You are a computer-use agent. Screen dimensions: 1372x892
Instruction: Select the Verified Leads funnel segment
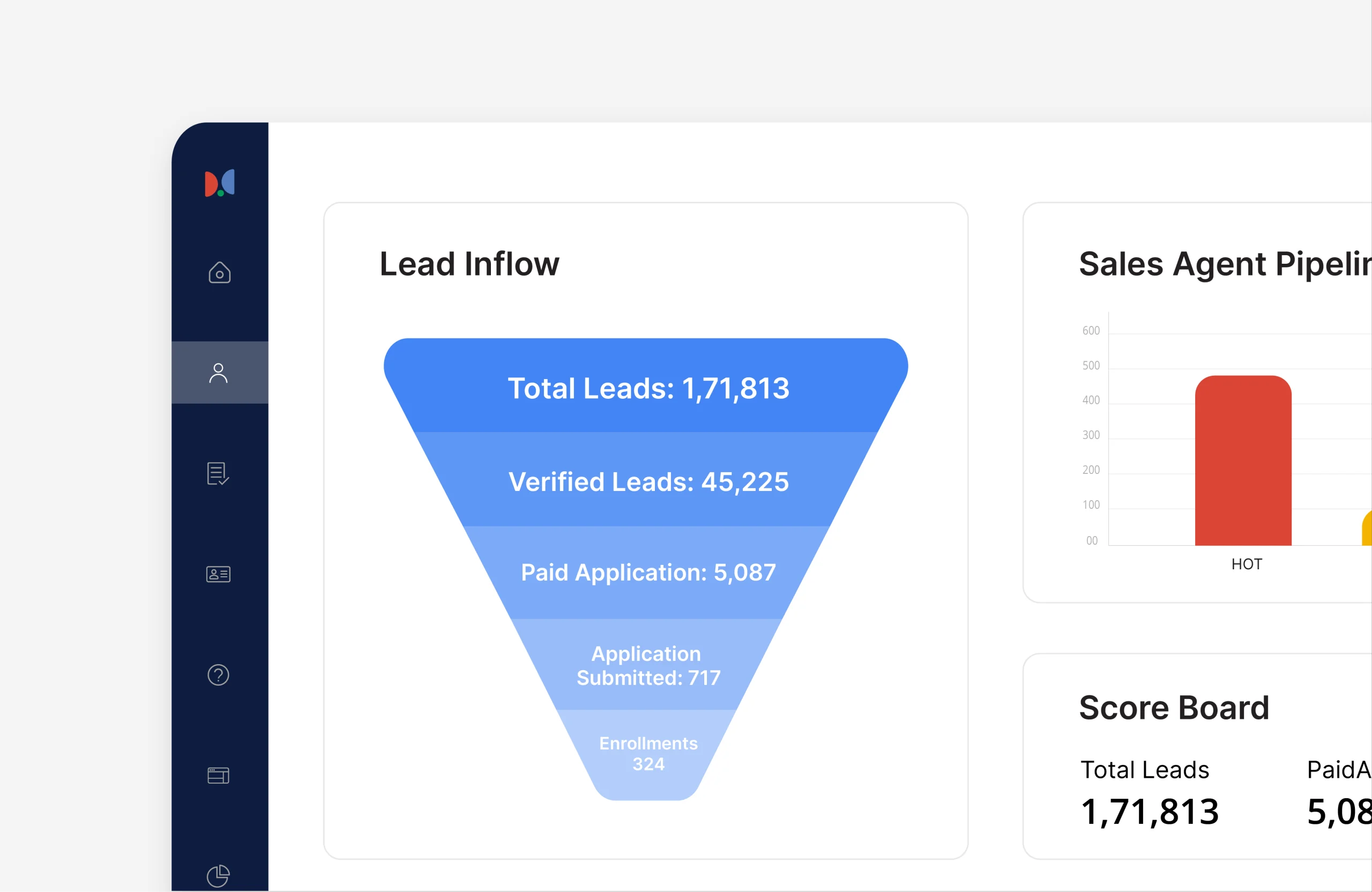click(648, 482)
